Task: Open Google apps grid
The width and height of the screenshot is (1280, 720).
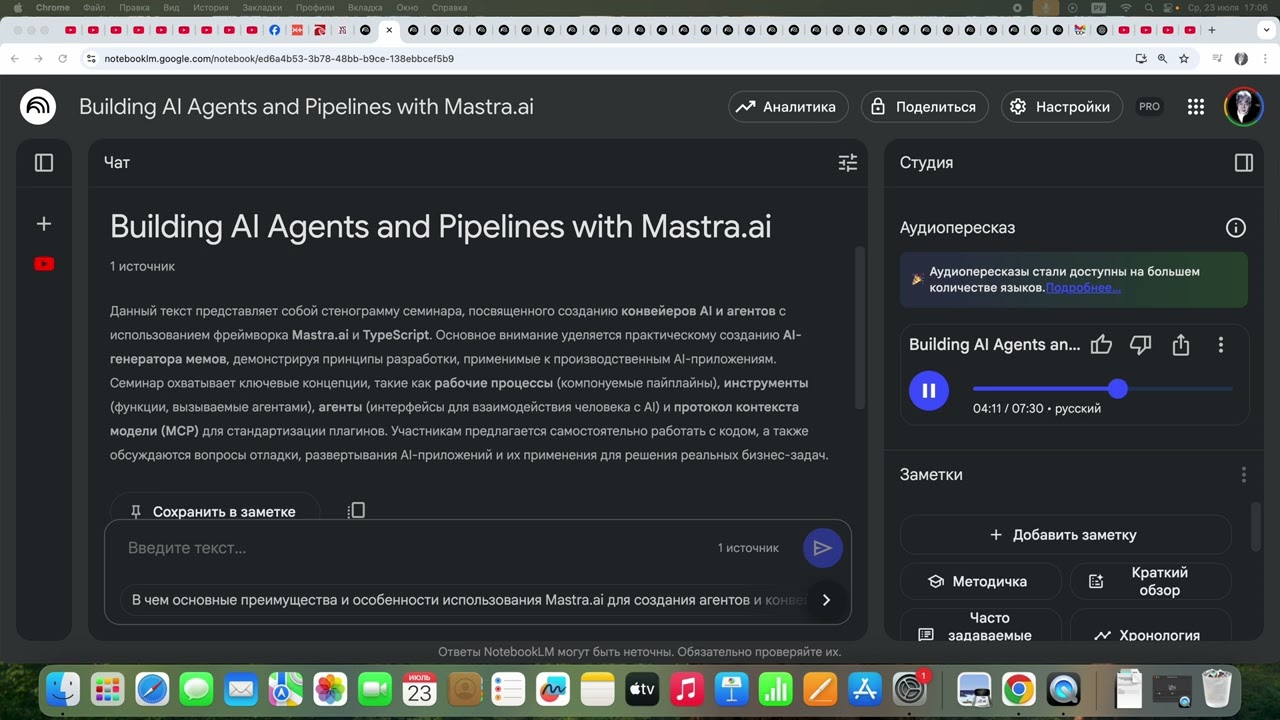Action: point(1196,107)
